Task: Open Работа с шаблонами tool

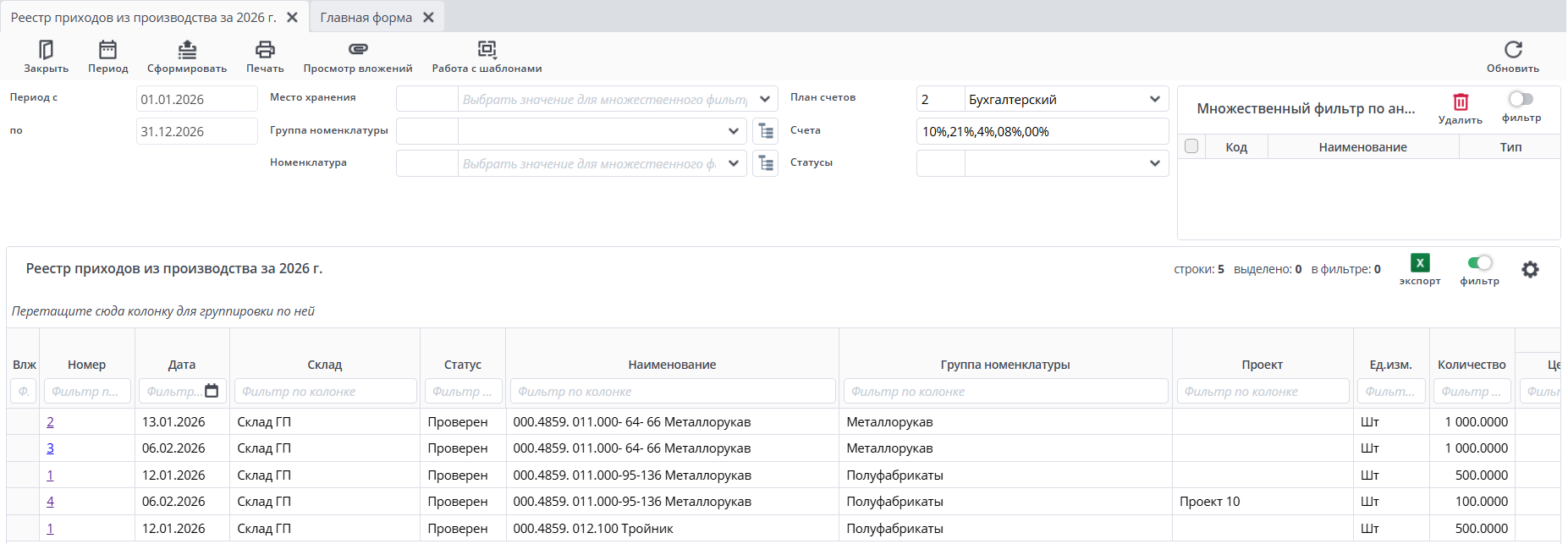Action: (x=487, y=51)
